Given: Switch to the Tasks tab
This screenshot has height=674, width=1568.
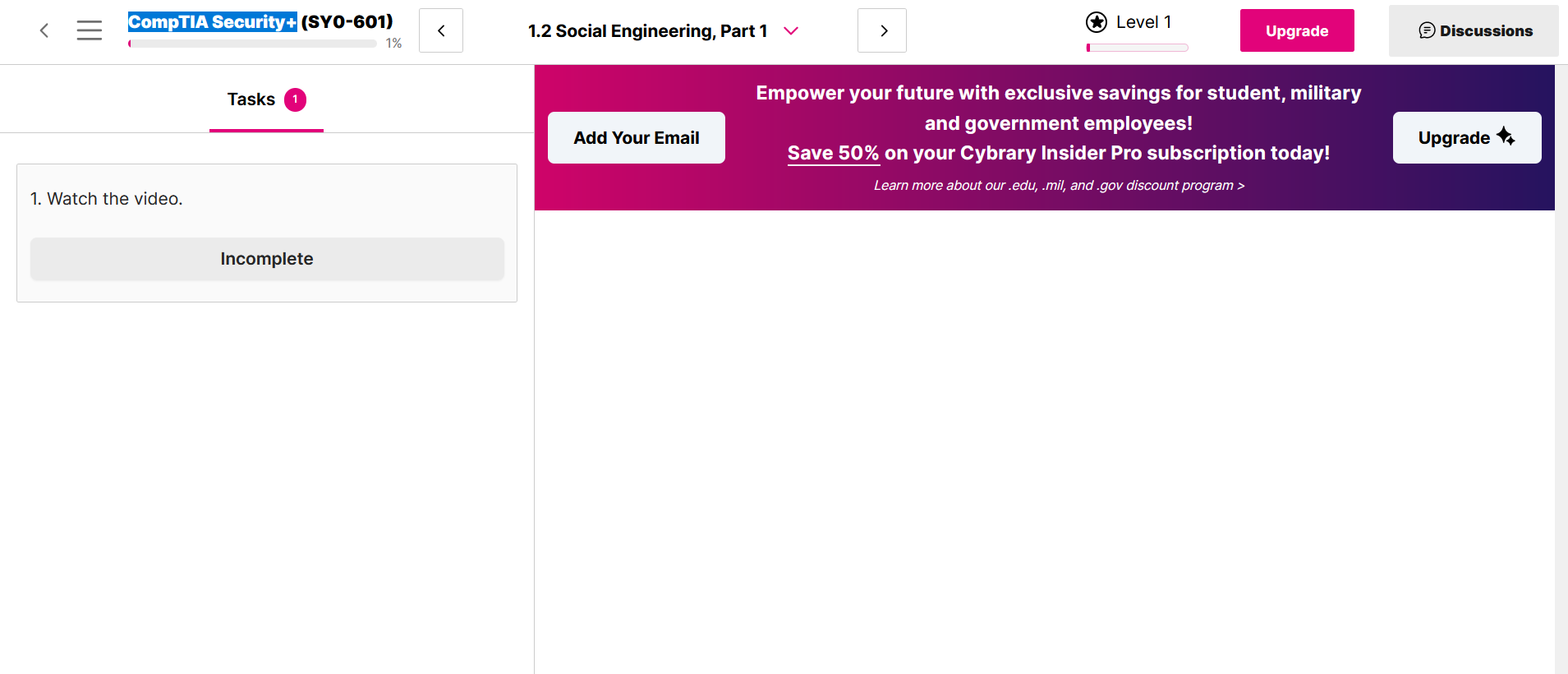Looking at the screenshot, I should [x=251, y=99].
